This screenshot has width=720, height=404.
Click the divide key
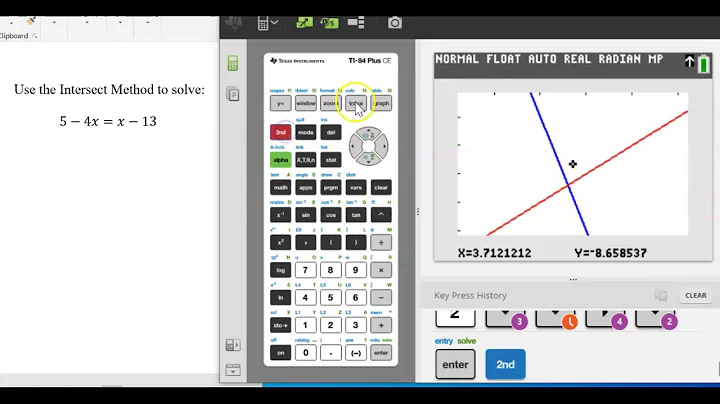[x=381, y=242]
